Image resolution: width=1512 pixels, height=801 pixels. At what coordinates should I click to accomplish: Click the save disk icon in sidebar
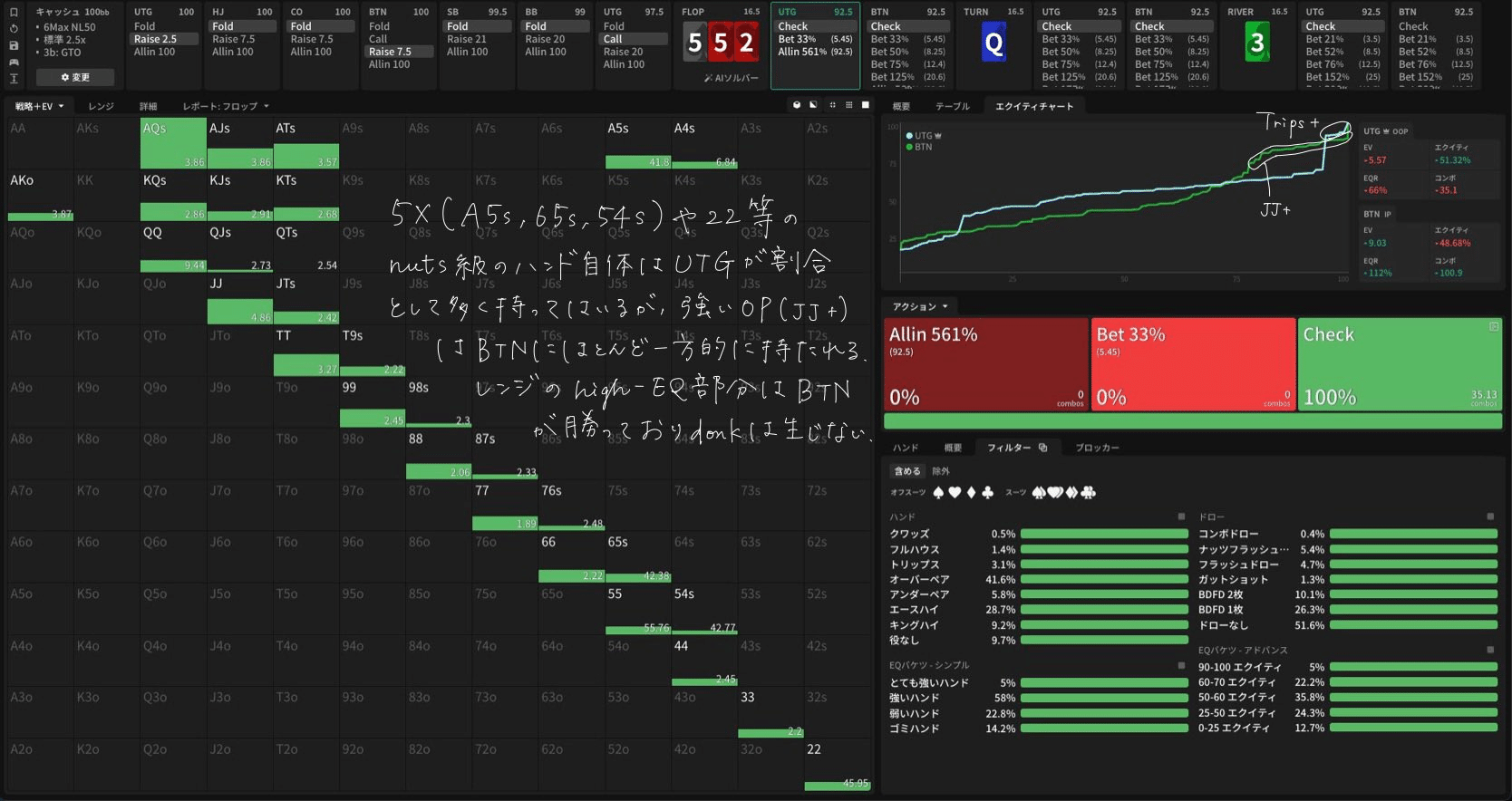pyautogui.click(x=14, y=45)
